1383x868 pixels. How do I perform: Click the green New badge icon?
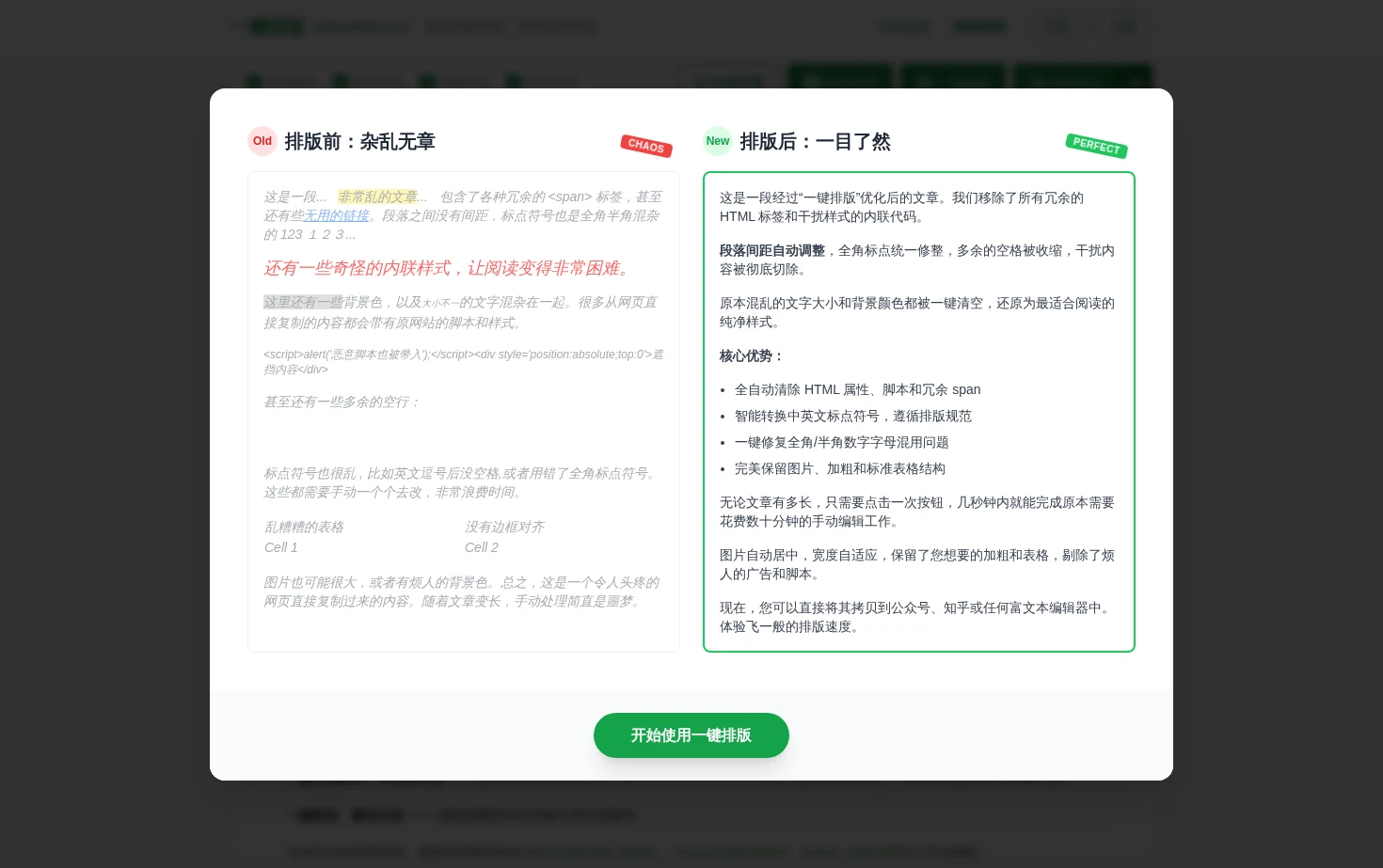[718, 141]
